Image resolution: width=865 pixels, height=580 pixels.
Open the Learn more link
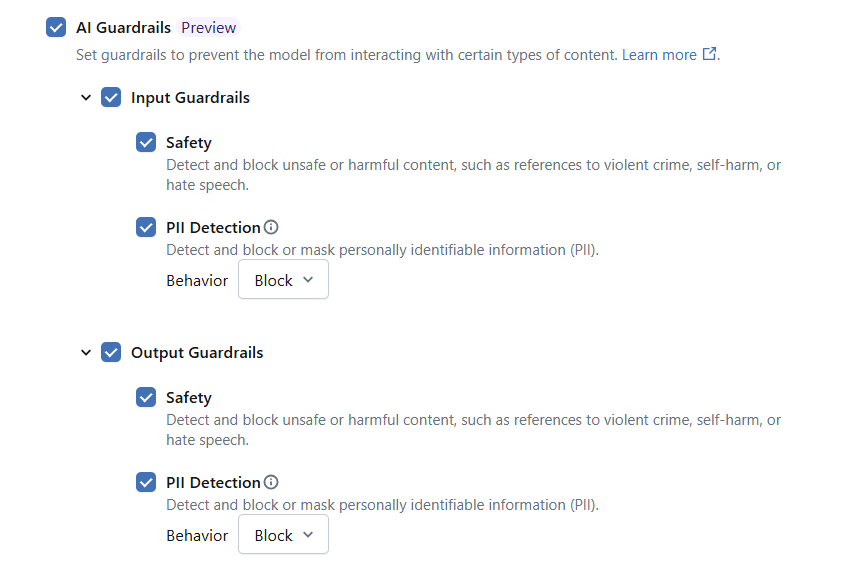[x=659, y=55]
